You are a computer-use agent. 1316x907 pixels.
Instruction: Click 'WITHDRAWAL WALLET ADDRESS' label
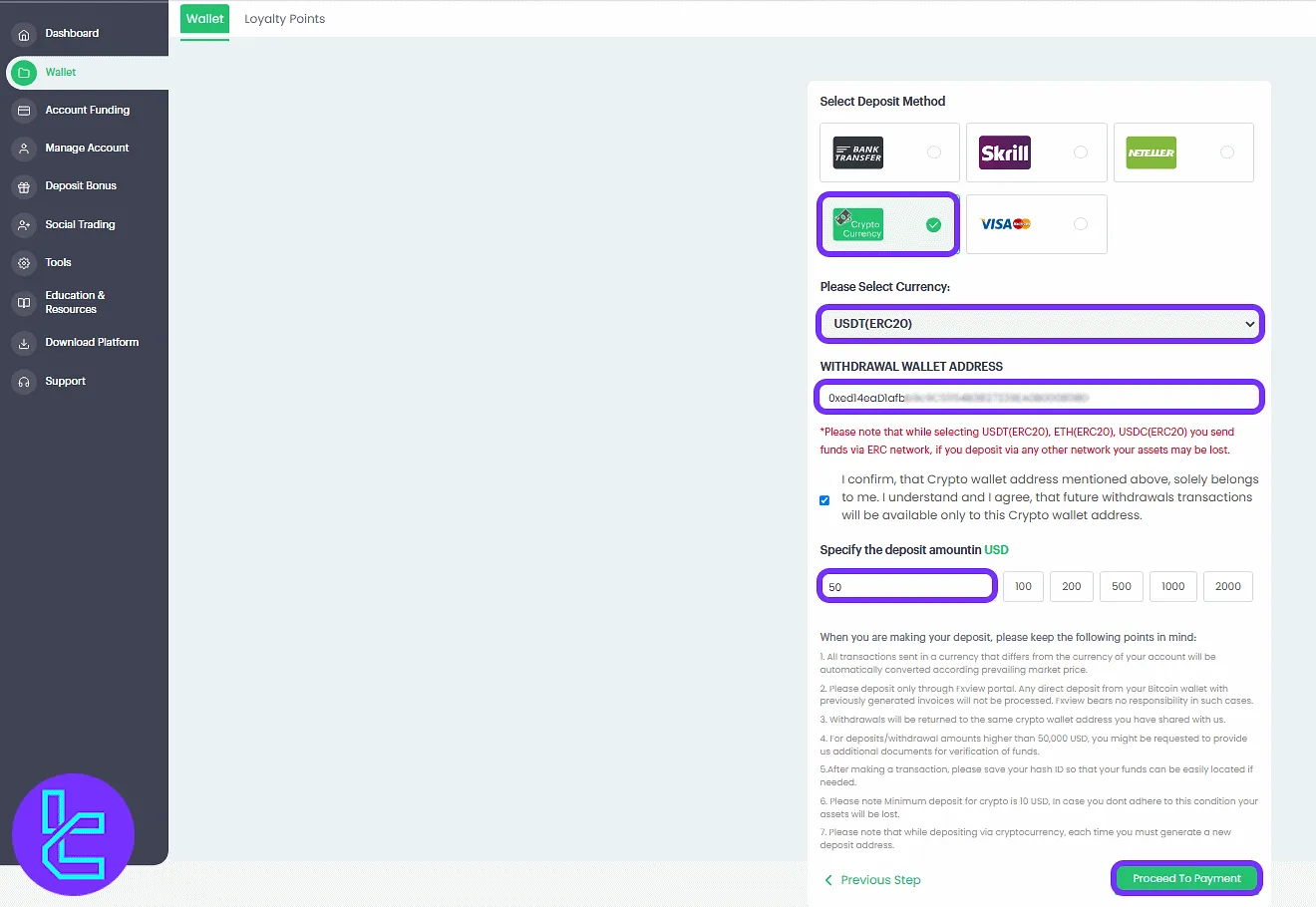911,367
